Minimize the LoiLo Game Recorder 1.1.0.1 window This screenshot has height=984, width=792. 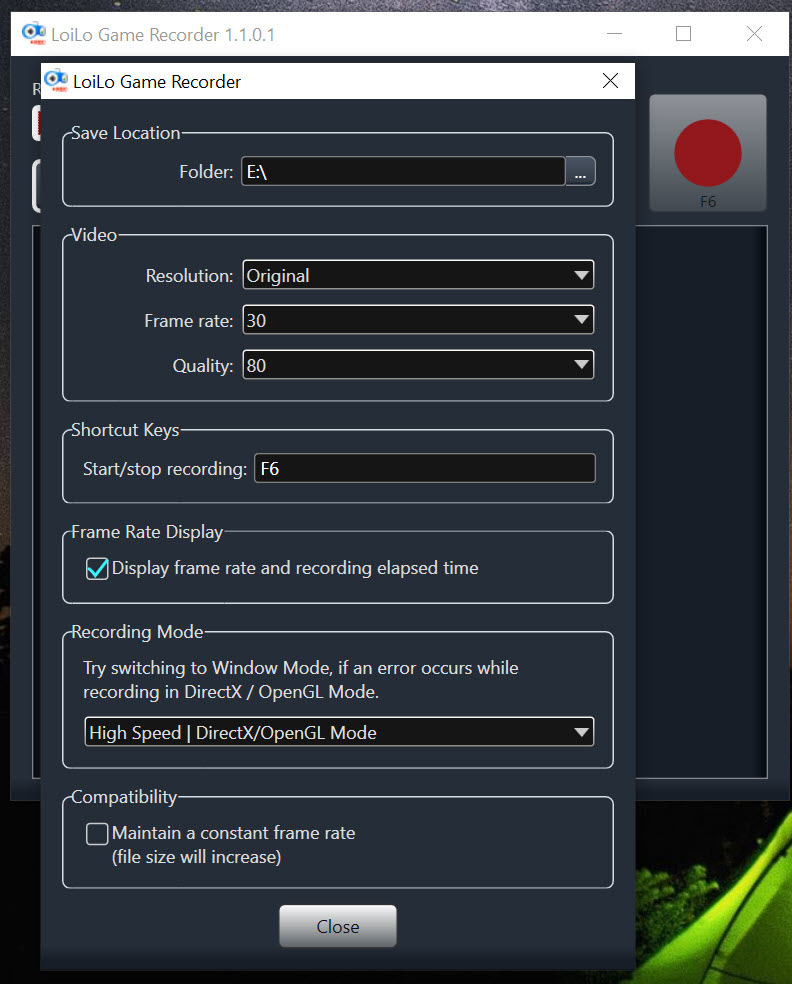pos(615,33)
